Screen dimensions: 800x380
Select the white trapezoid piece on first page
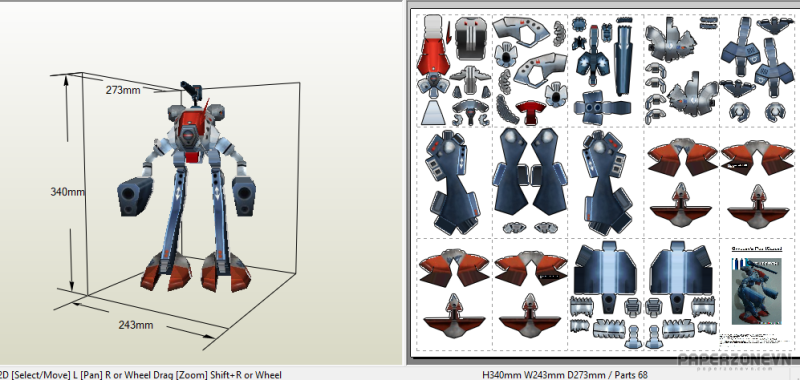[x=433, y=113]
